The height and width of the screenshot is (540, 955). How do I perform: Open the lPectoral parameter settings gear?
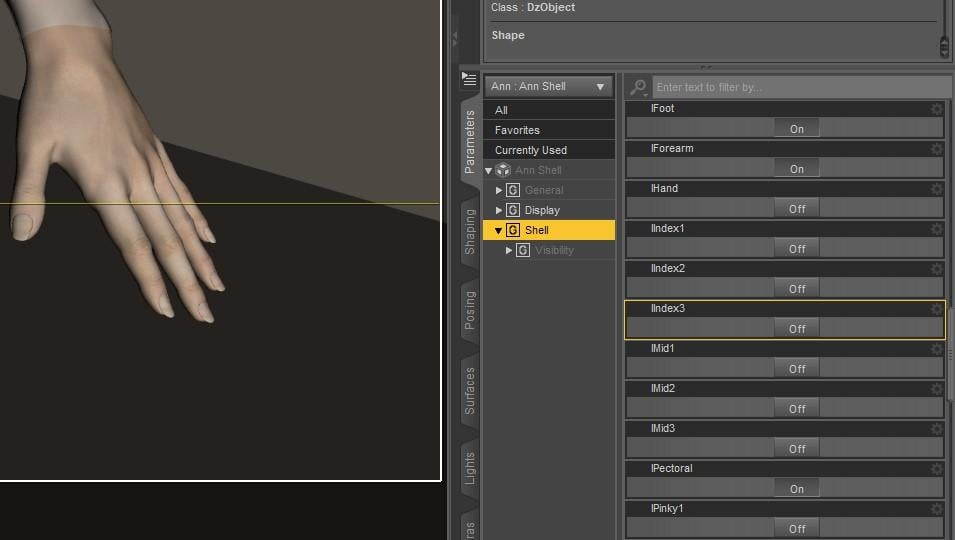pos(936,469)
